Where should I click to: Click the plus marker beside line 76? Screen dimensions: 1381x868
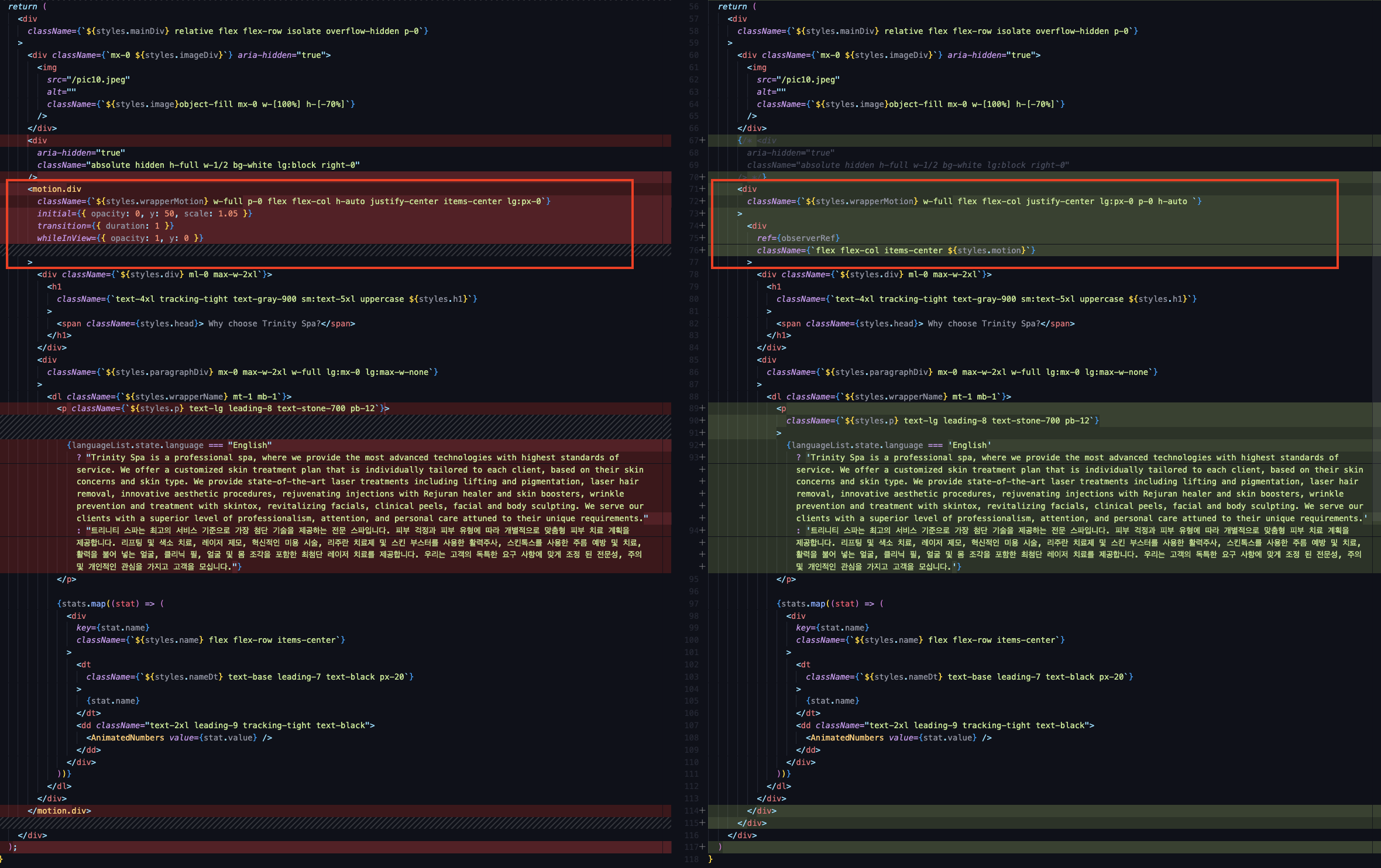tap(701, 250)
